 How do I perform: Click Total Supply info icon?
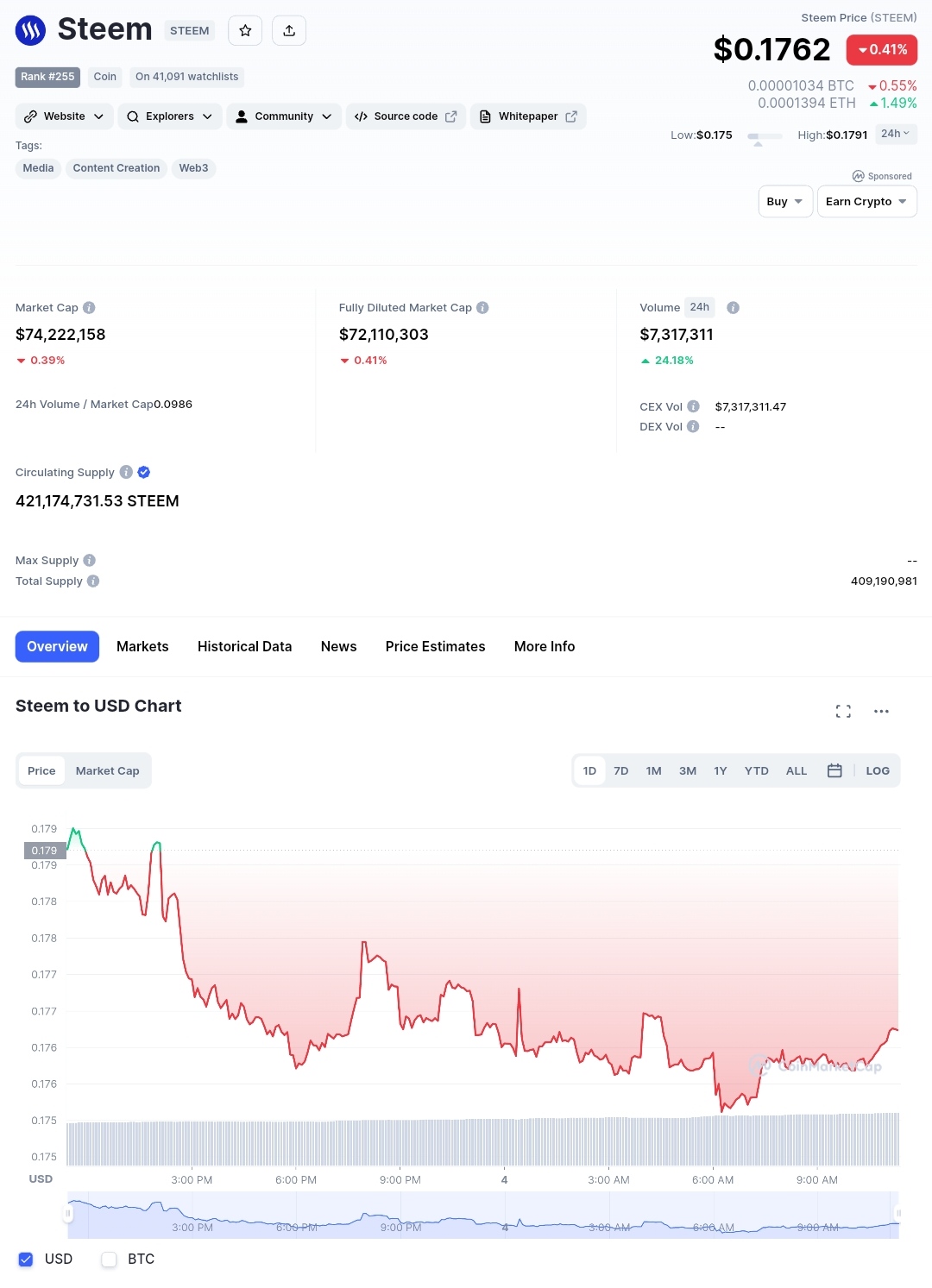click(x=93, y=581)
